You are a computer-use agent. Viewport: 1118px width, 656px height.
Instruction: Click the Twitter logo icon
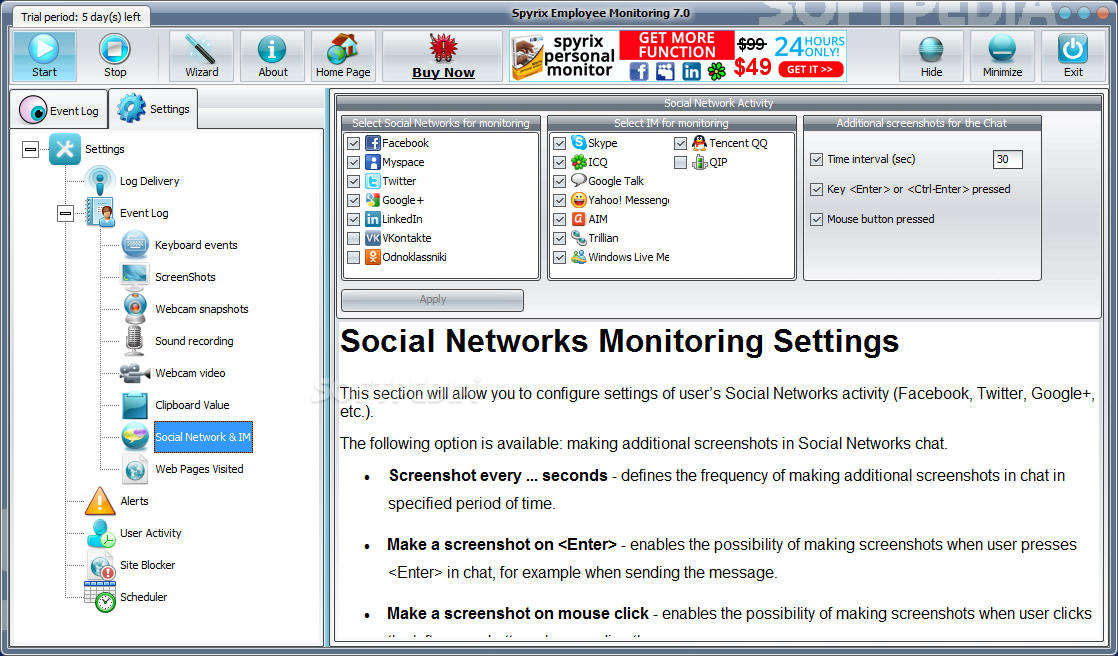(x=373, y=181)
